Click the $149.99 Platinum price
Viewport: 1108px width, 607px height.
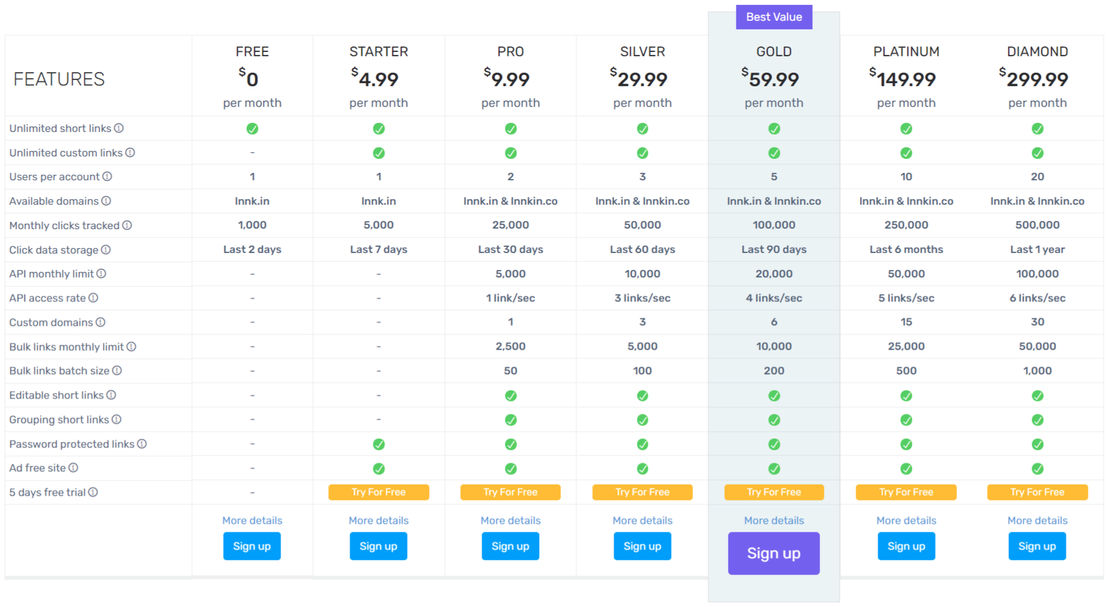903,78
